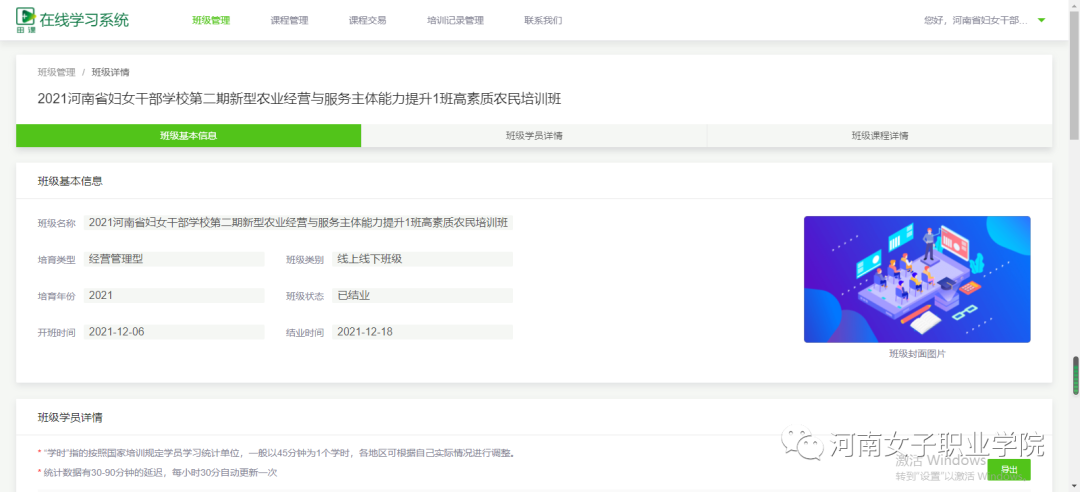Image resolution: width=1080 pixels, height=492 pixels.
Task: Click the 班级名称 field value
Action: [298, 223]
